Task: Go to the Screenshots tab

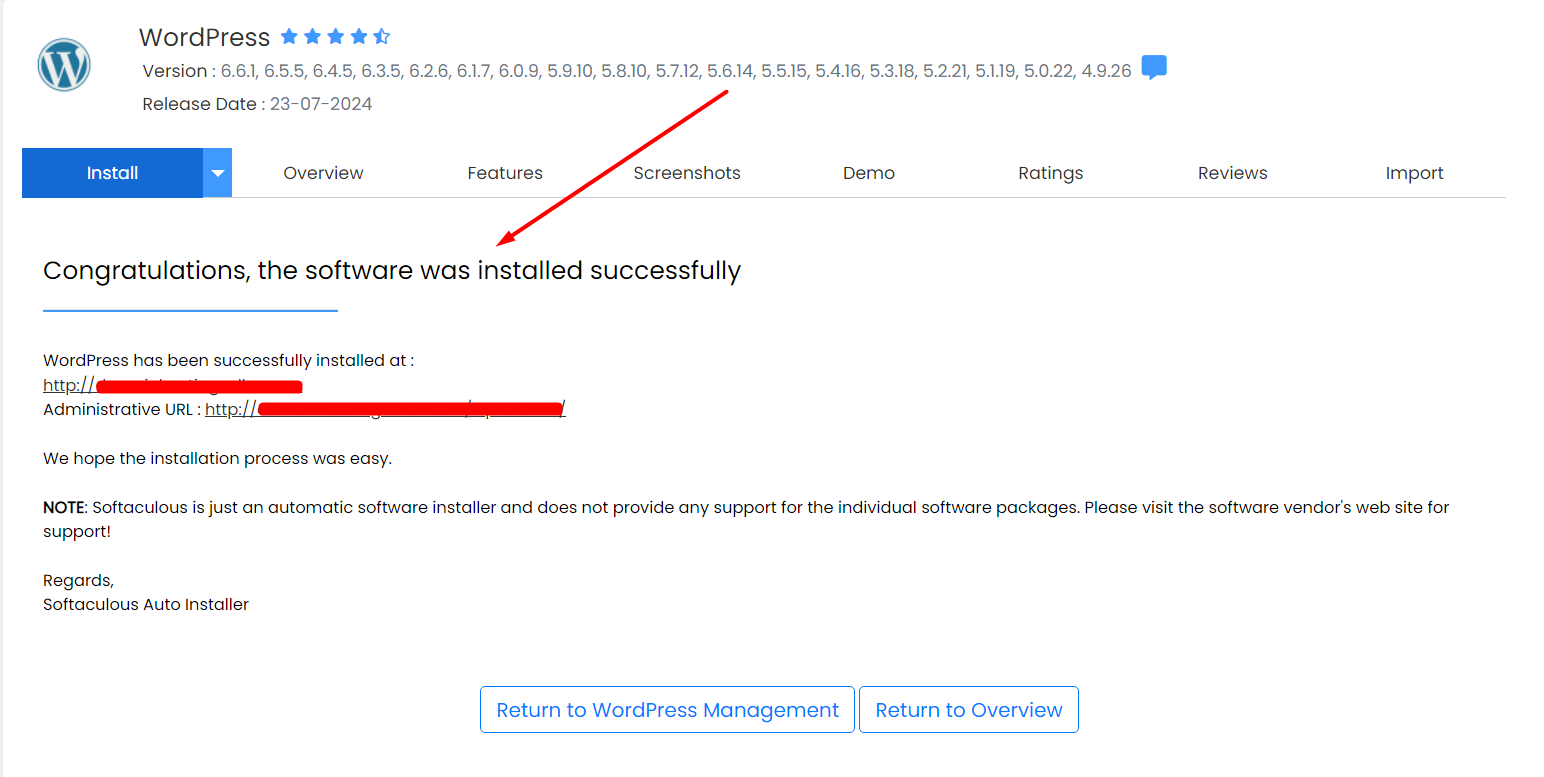Action: click(687, 173)
